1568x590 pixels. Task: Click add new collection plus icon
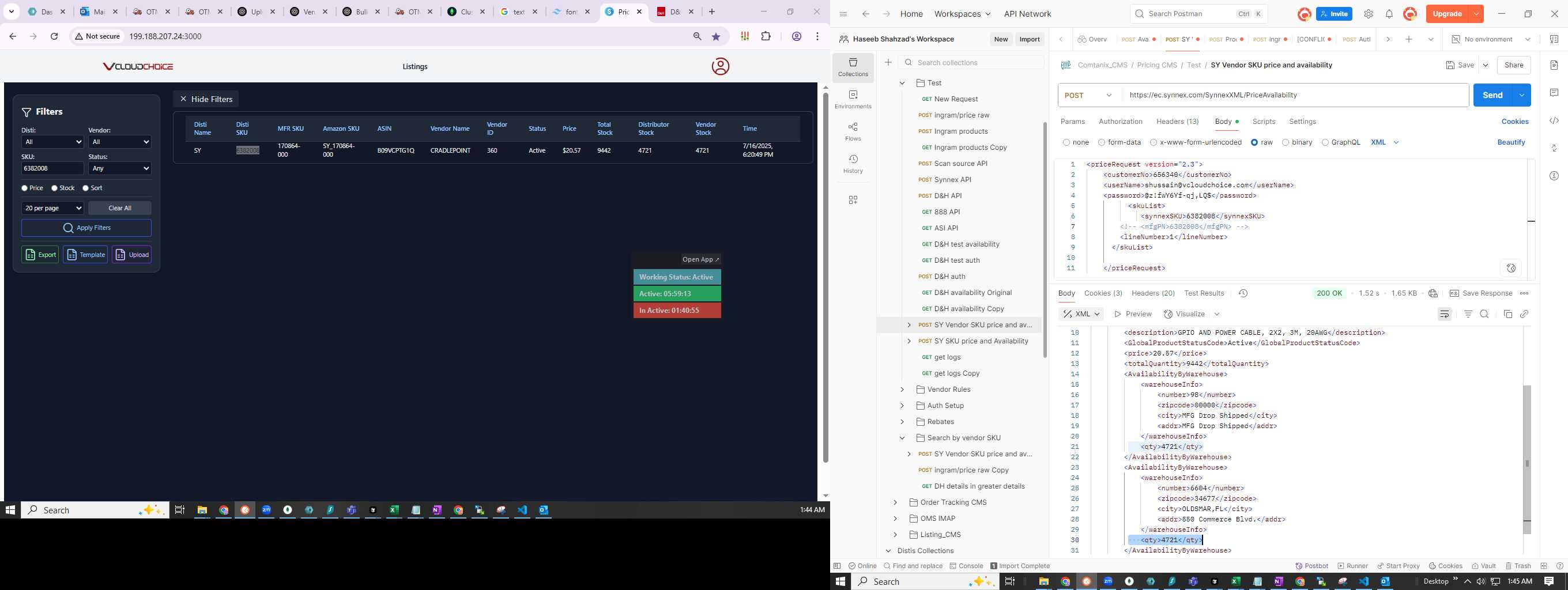click(x=888, y=63)
